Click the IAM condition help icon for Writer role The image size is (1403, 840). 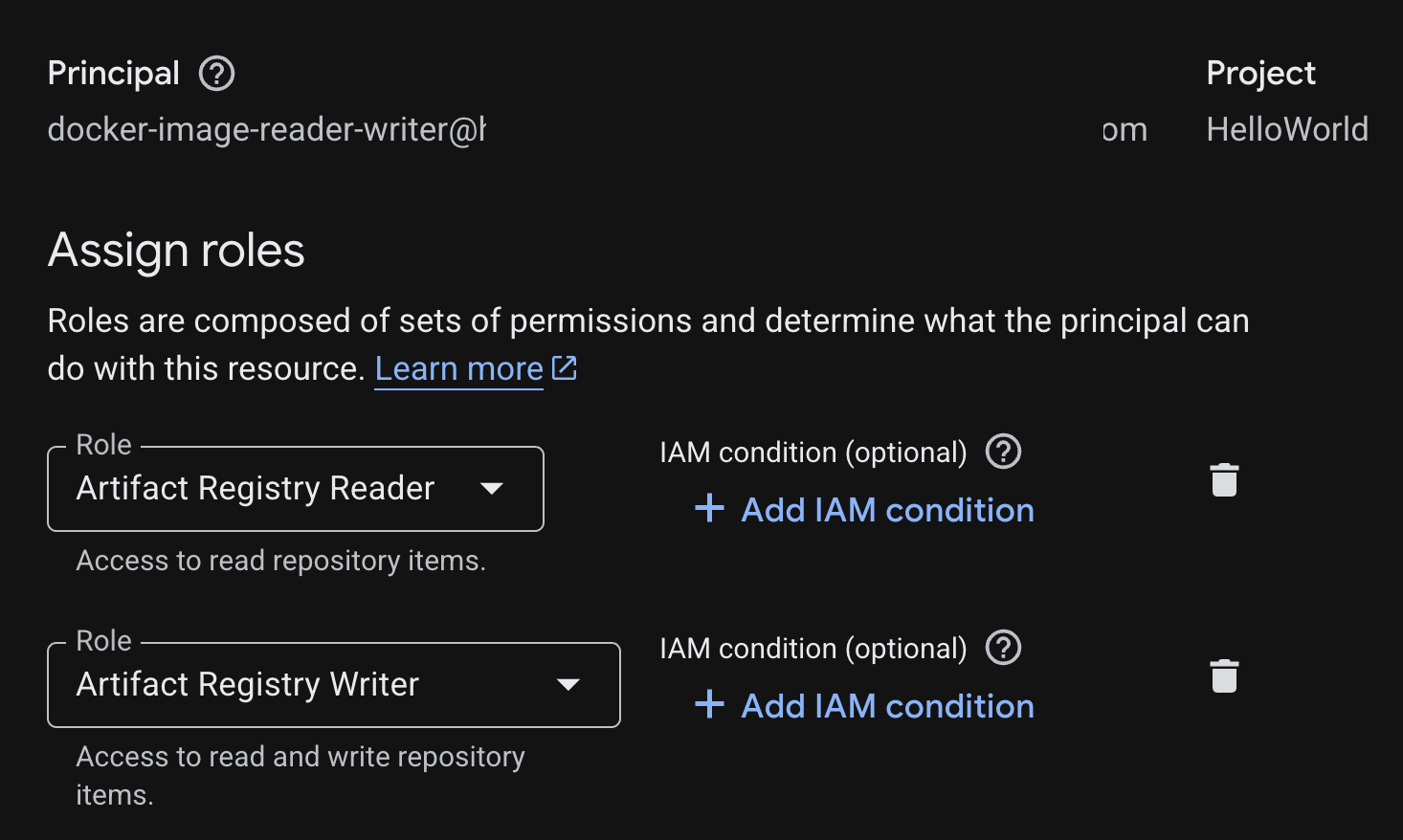tap(1003, 648)
